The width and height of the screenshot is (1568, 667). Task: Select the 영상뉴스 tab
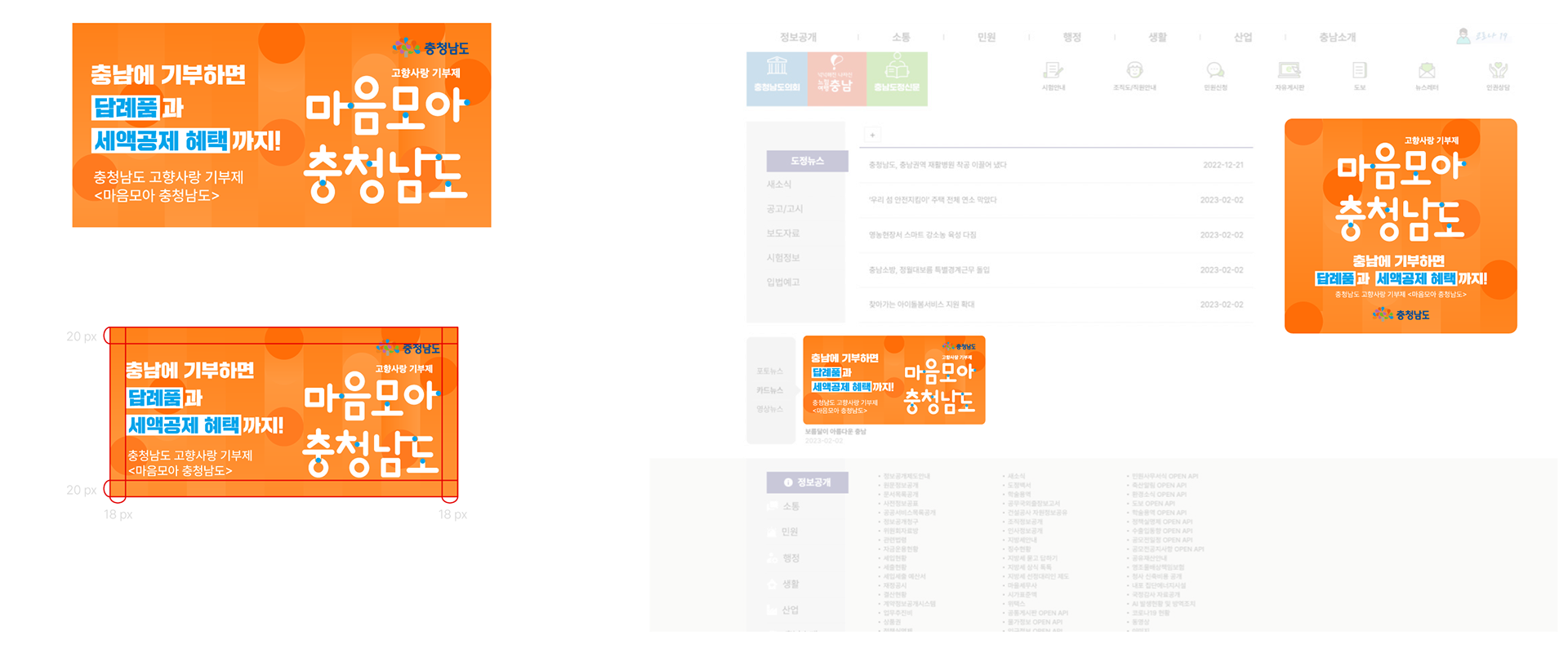(769, 409)
